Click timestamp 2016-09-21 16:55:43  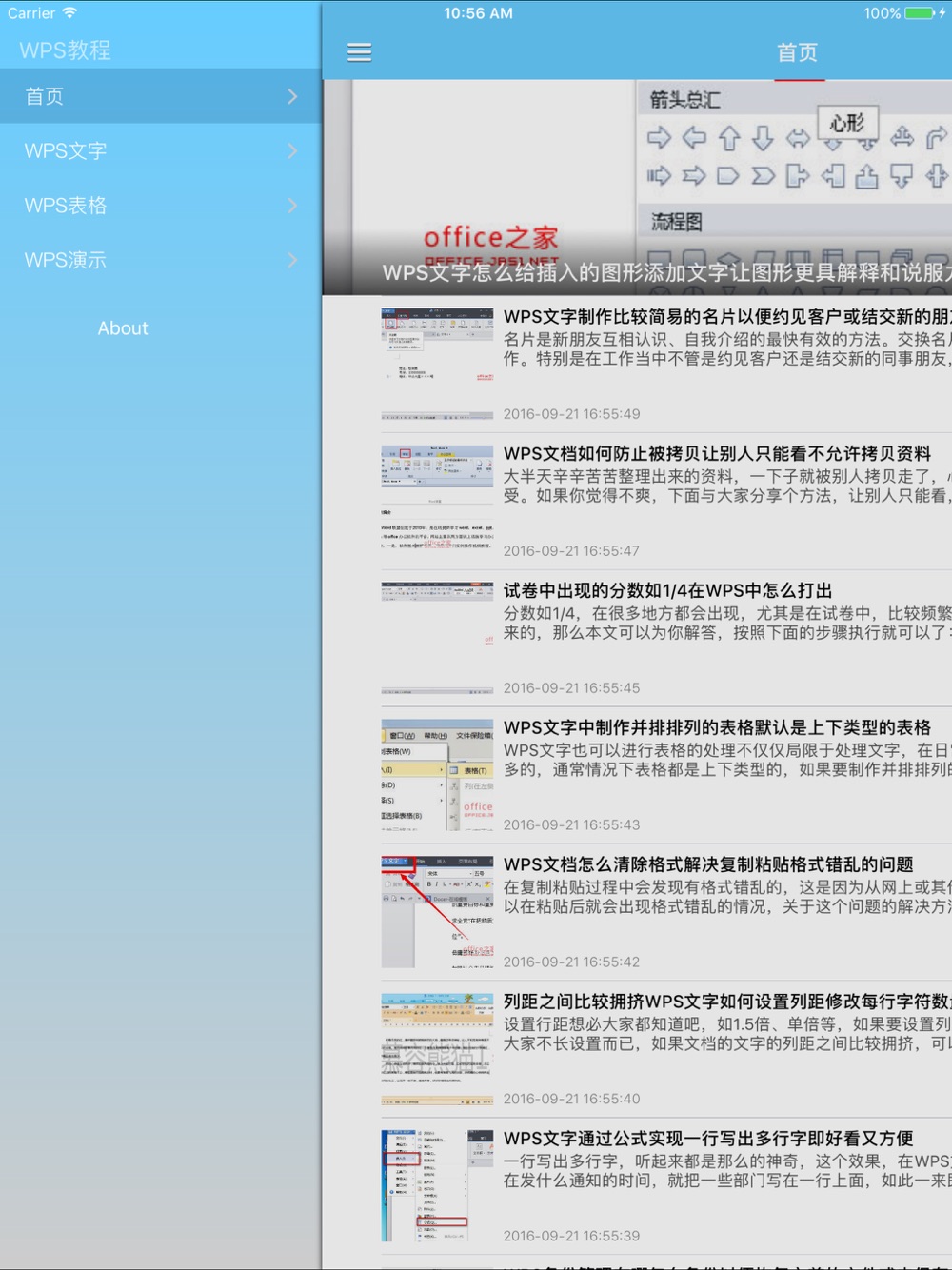point(571,825)
